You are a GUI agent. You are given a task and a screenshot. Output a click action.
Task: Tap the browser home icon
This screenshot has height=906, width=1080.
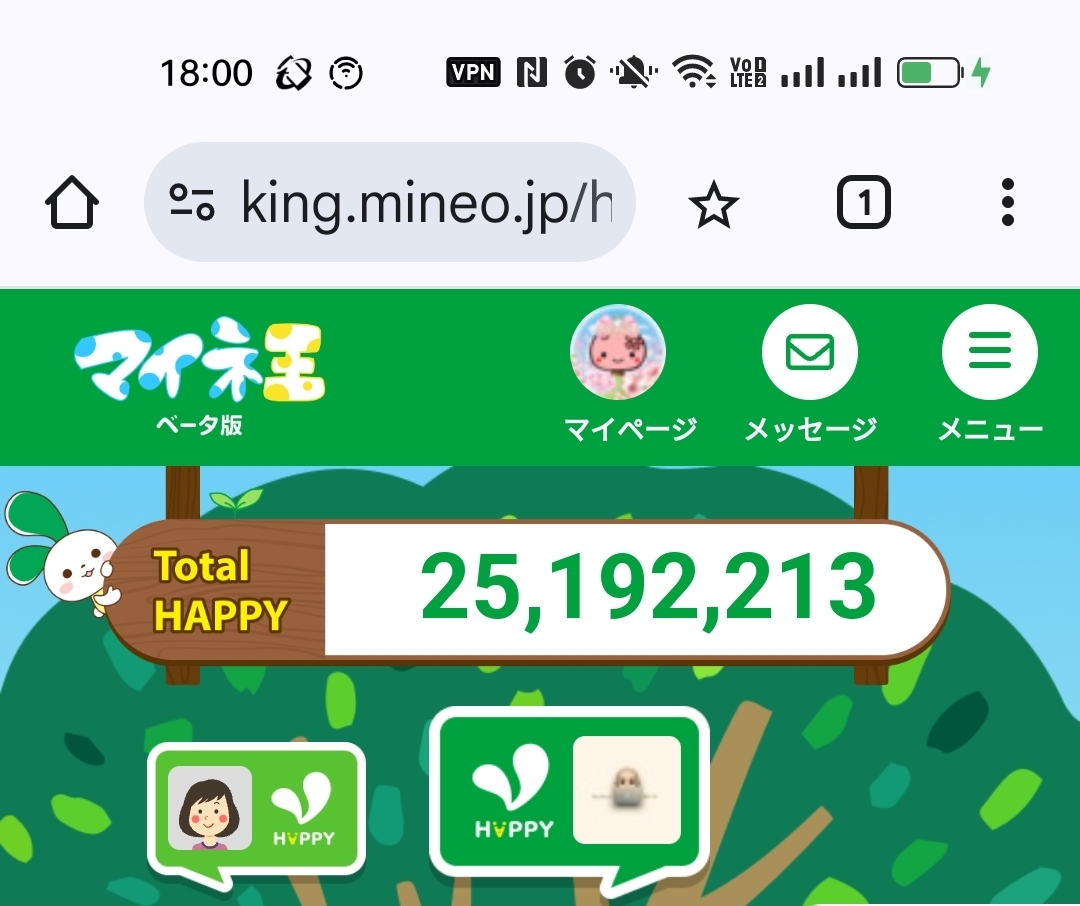click(x=72, y=203)
